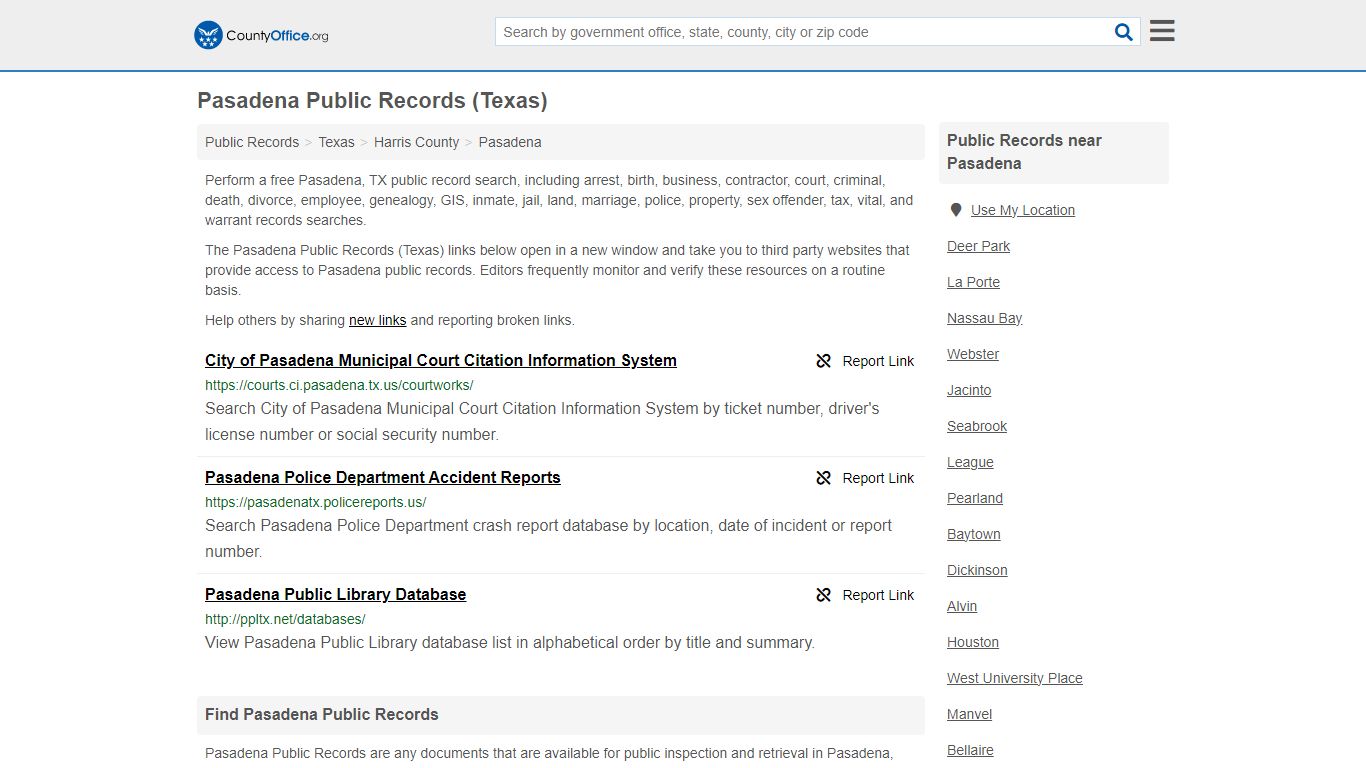Image resolution: width=1366 pixels, height=768 pixels.
Task: Open Pasadena Police Department Accident Reports
Action: coord(383,477)
